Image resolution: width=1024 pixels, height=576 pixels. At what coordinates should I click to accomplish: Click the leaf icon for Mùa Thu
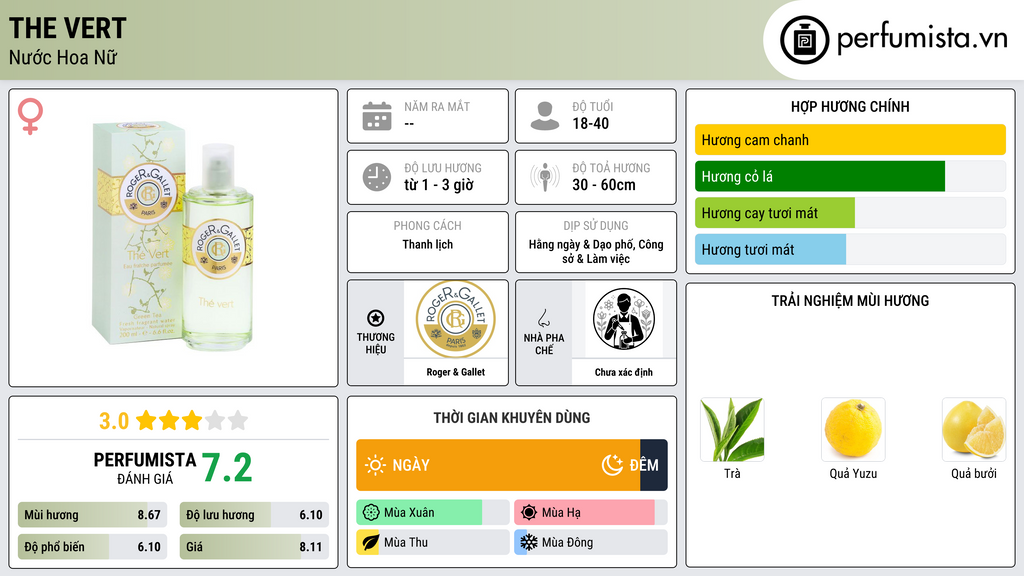(370, 542)
